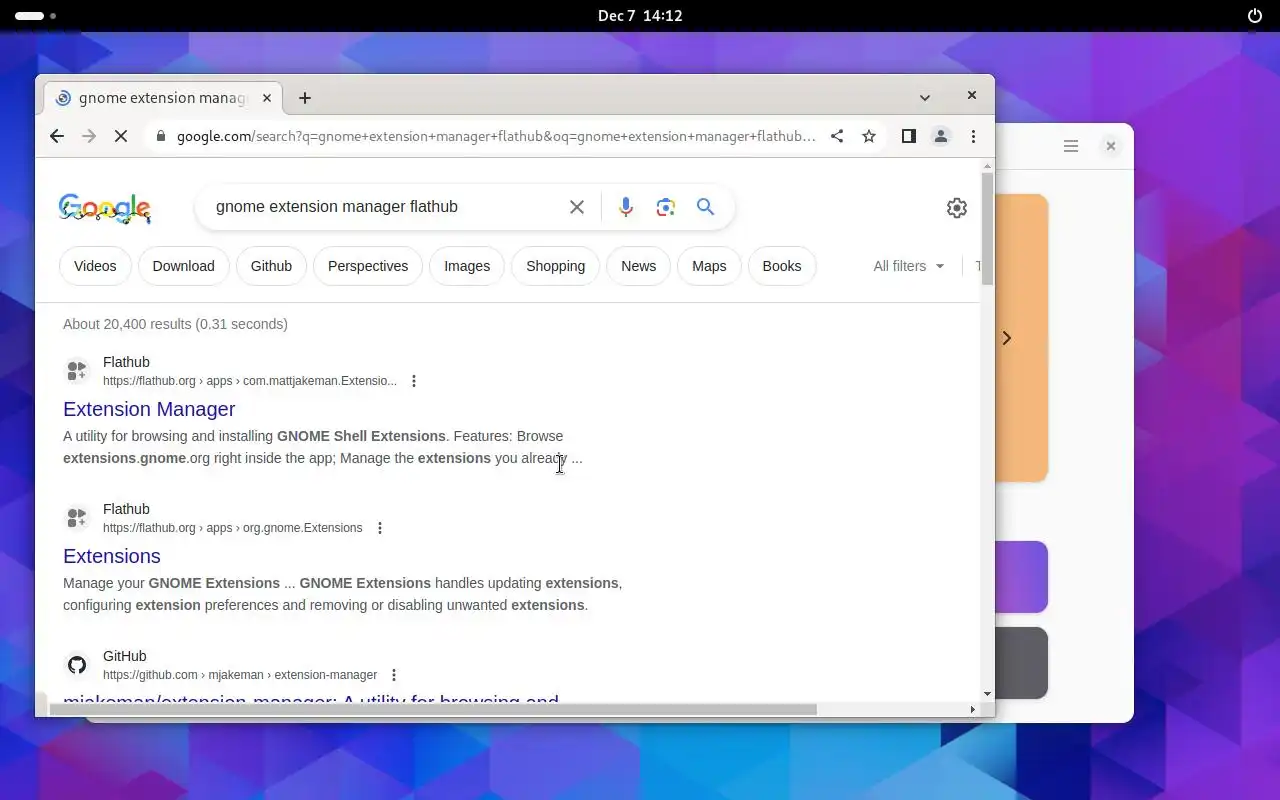The height and width of the screenshot is (800, 1280).
Task: Open the clock showing Dec 7 14:12
Action: (640, 16)
